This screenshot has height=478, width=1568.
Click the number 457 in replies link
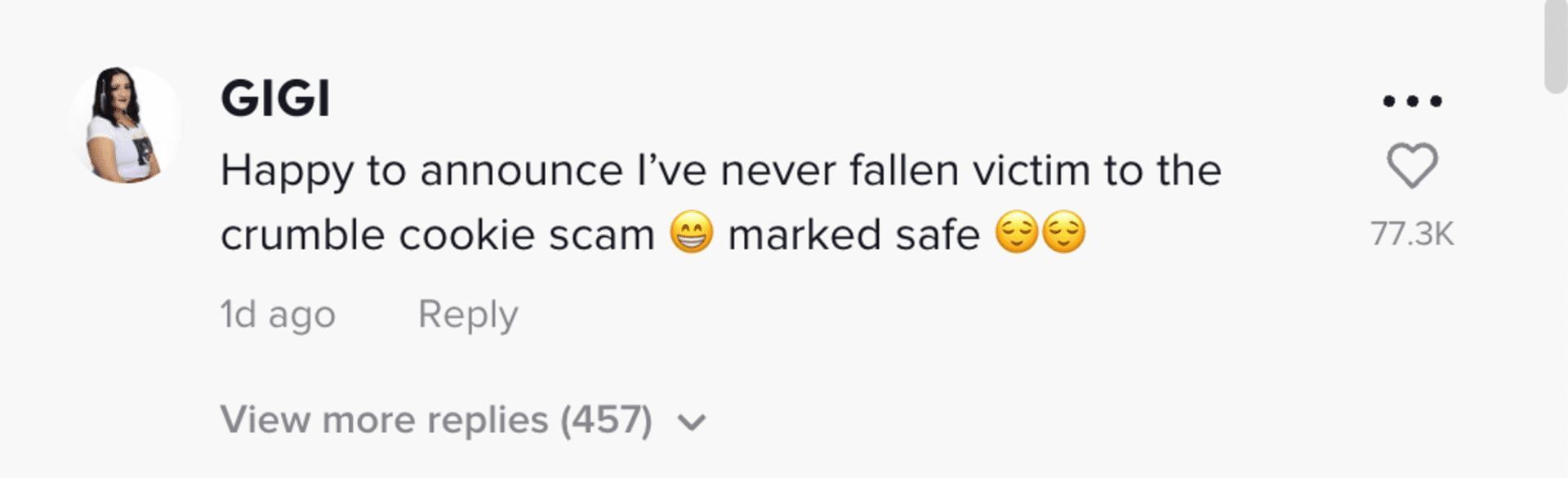(606, 420)
